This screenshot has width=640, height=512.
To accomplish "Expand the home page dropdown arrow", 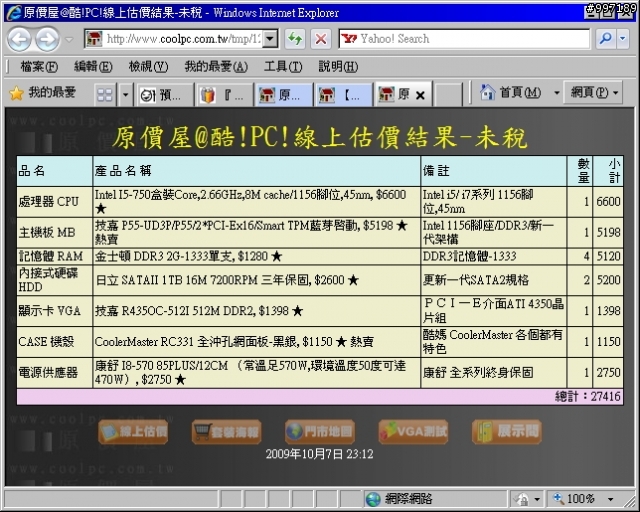I will (x=556, y=93).
